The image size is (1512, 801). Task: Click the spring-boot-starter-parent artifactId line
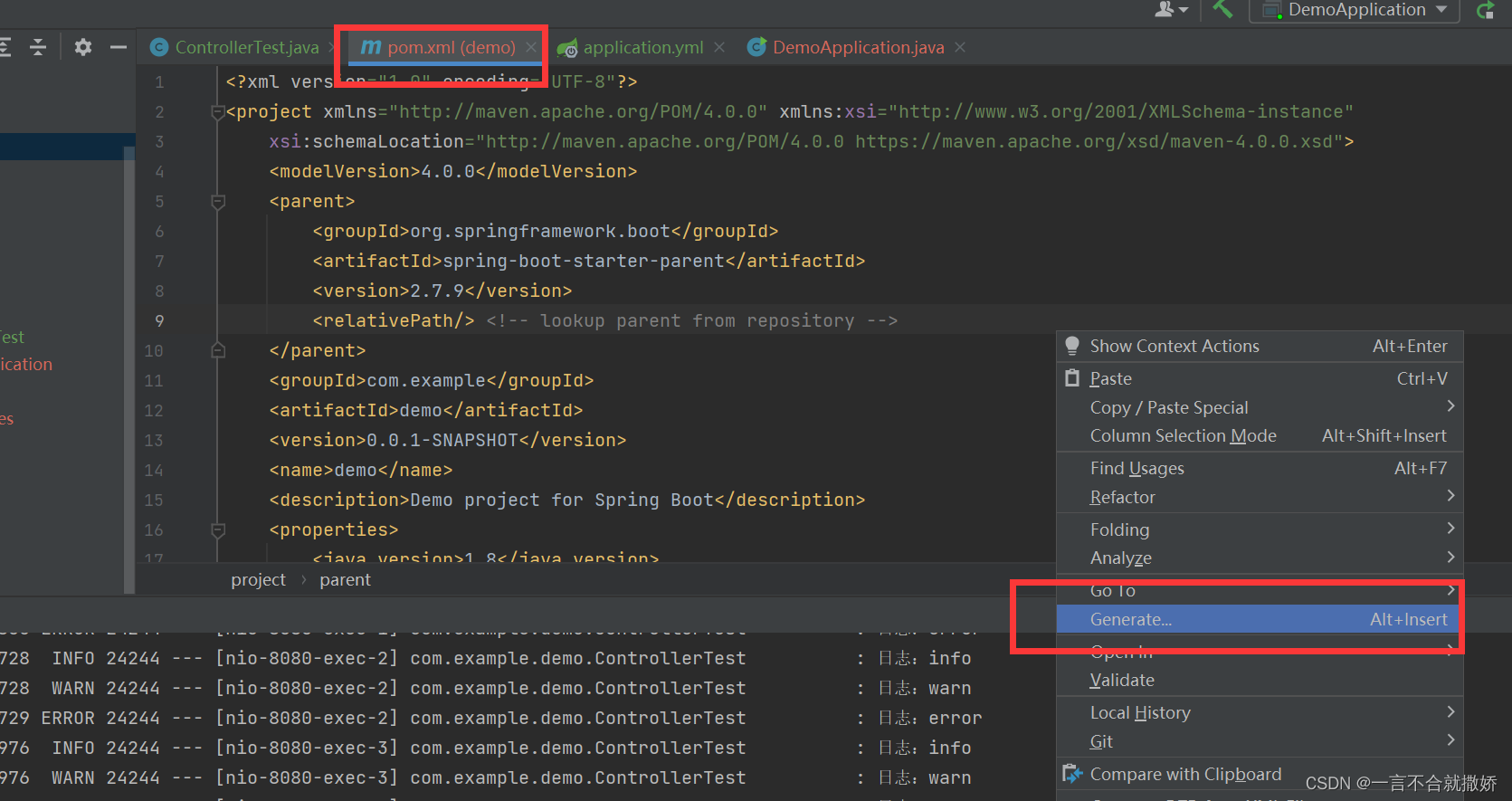(x=589, y=261)
